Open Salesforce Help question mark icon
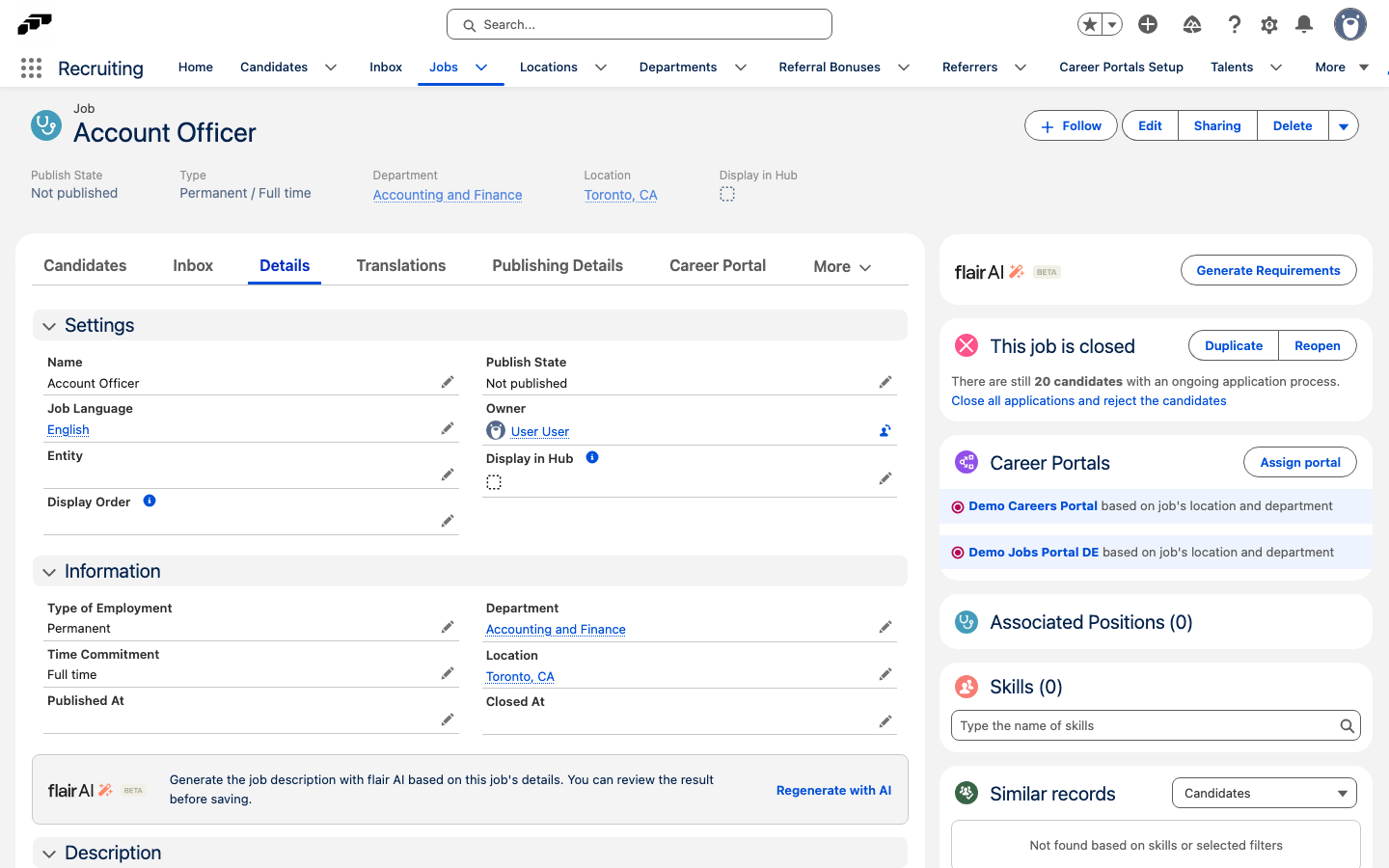Image resolution: width=1389 pixels, height=868 pixels. (x=1234, y=24)
